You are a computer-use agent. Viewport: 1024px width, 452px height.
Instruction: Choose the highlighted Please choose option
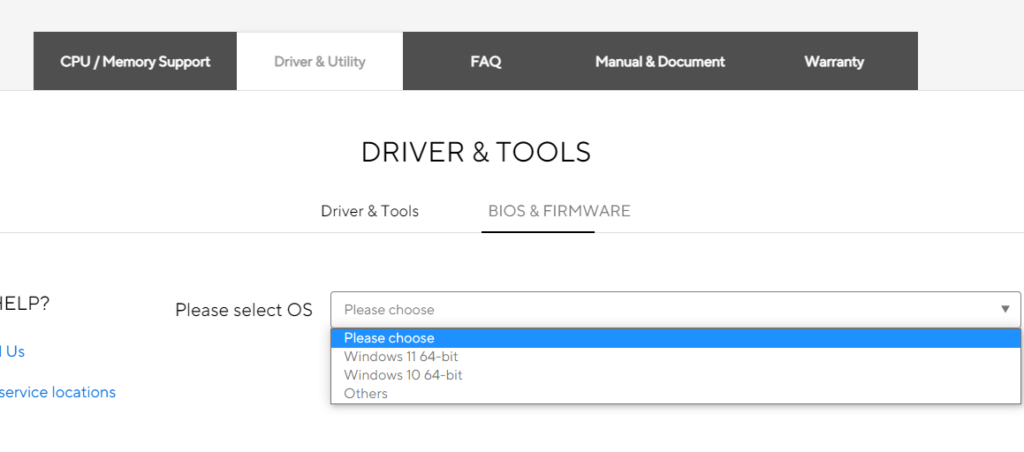click(389, 338)
